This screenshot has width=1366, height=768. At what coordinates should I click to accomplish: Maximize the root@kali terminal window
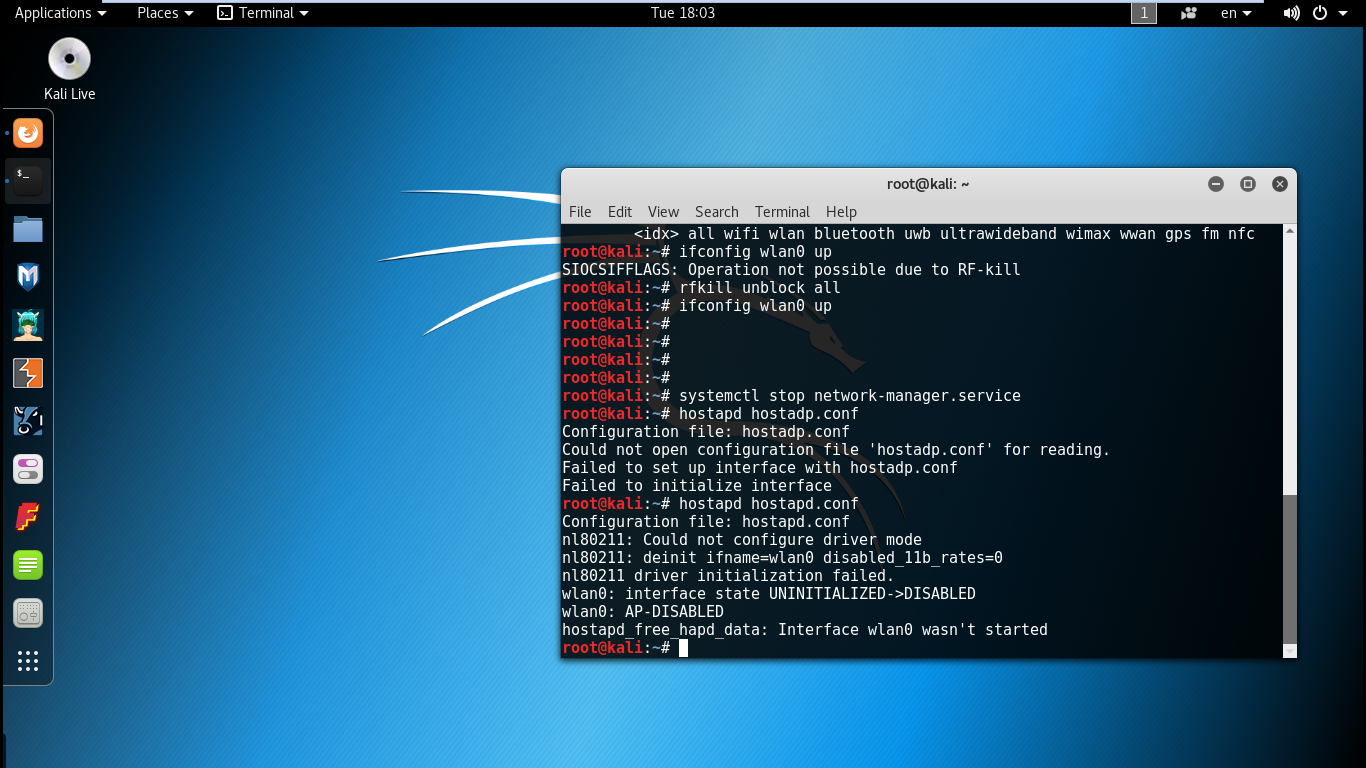pos(1248,184)
